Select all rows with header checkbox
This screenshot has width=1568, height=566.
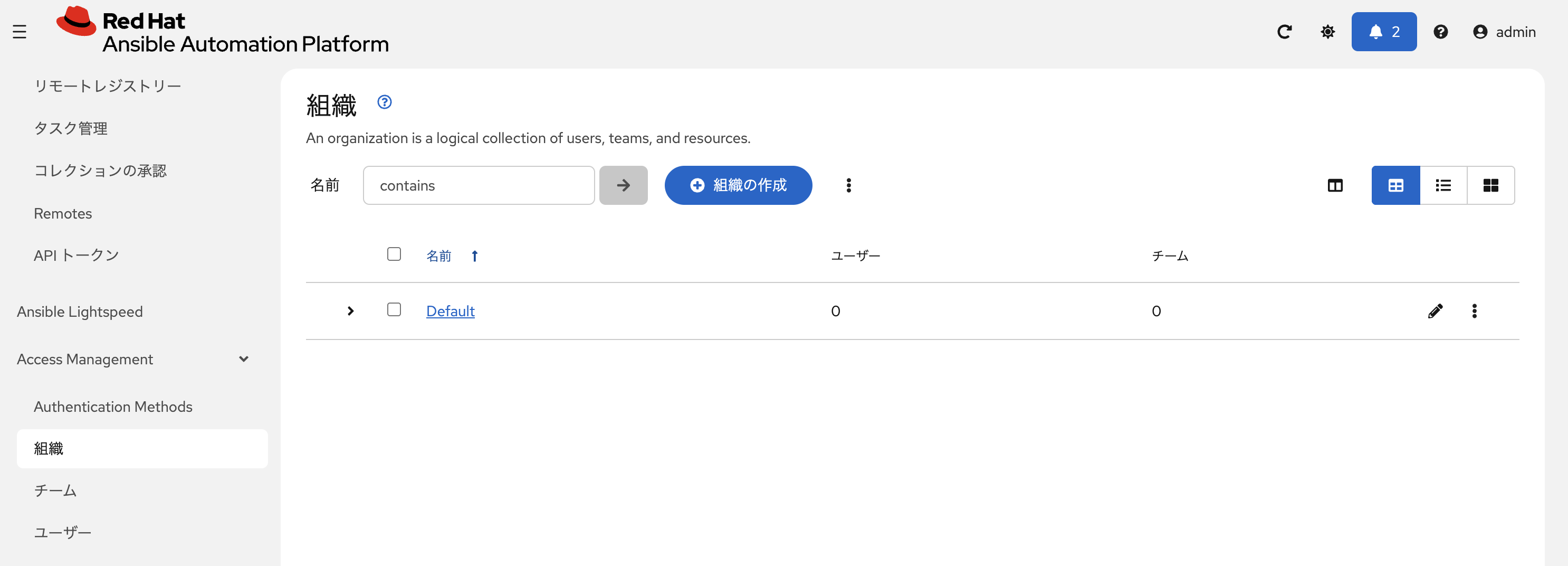pyautogui.click(x=394, y=254)
